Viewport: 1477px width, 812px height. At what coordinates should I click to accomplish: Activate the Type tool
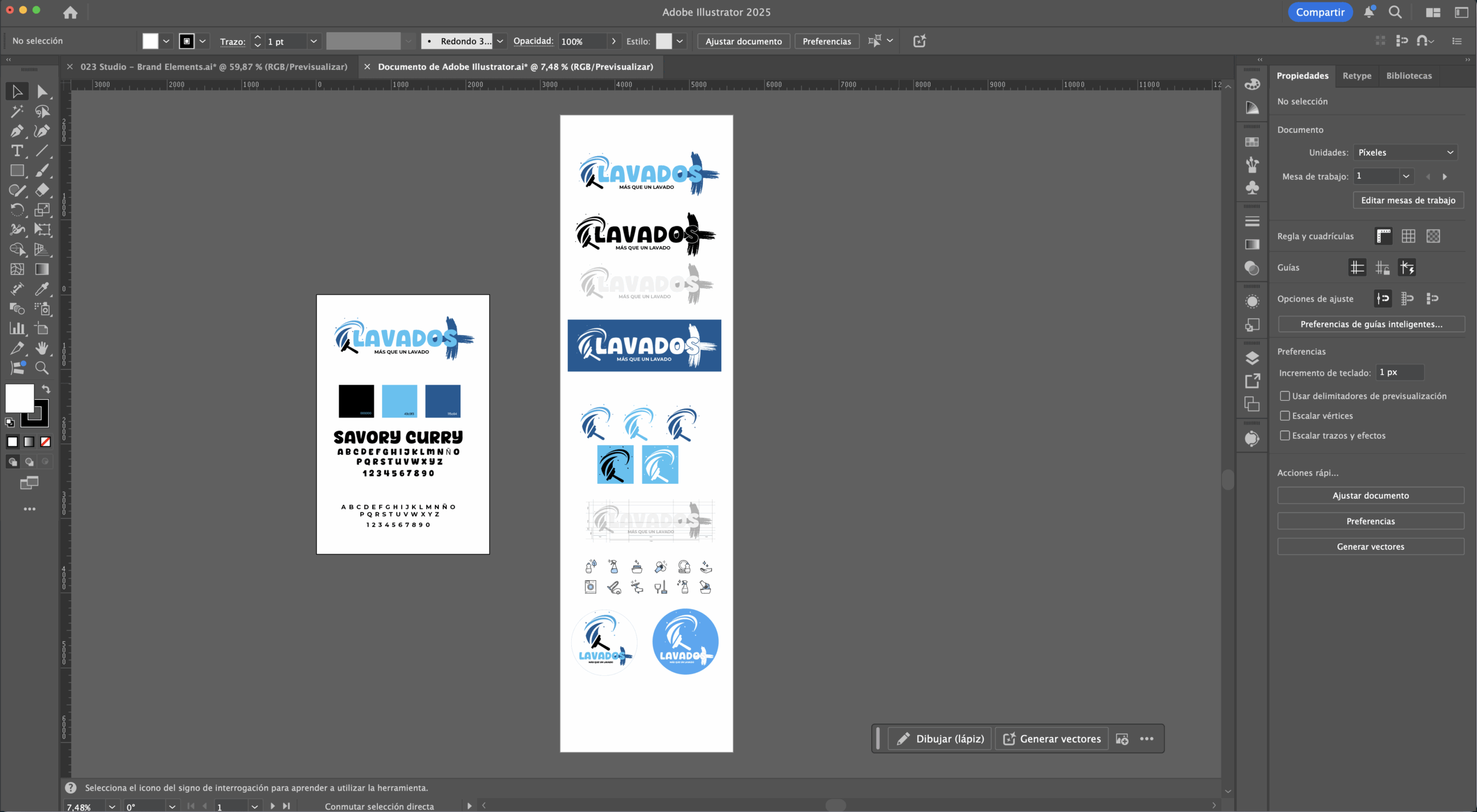click(17, 151)
